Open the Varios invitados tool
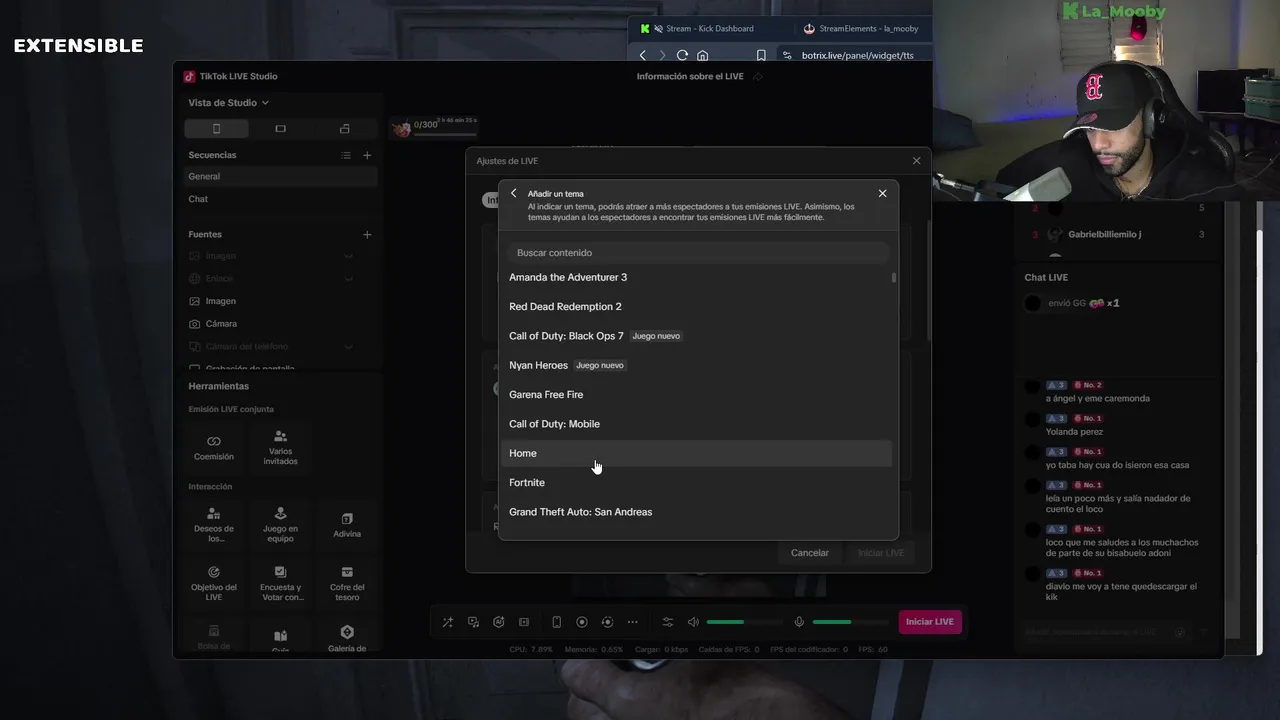 pos(280,447)
